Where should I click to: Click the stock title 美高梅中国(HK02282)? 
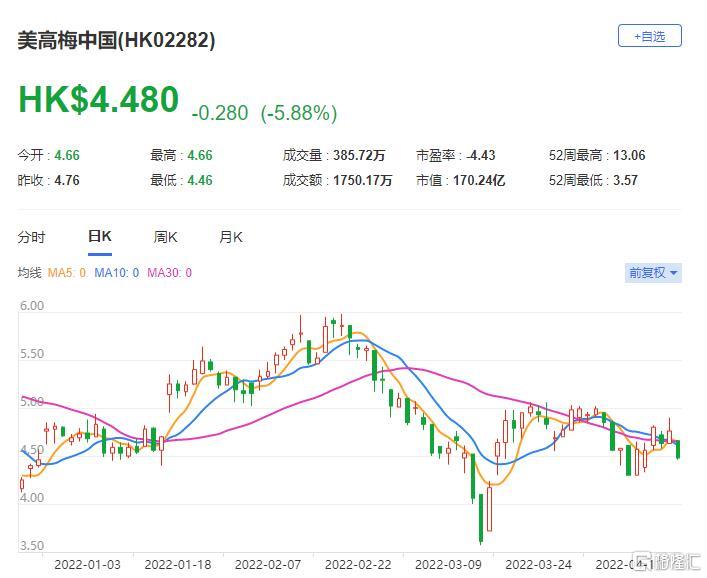click(x=116, y=40)
